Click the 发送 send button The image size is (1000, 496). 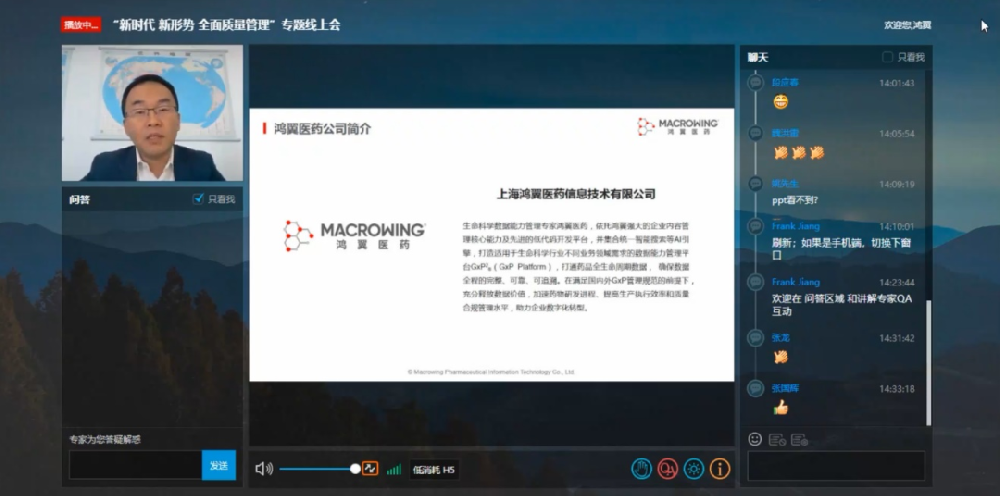[219, 465]
